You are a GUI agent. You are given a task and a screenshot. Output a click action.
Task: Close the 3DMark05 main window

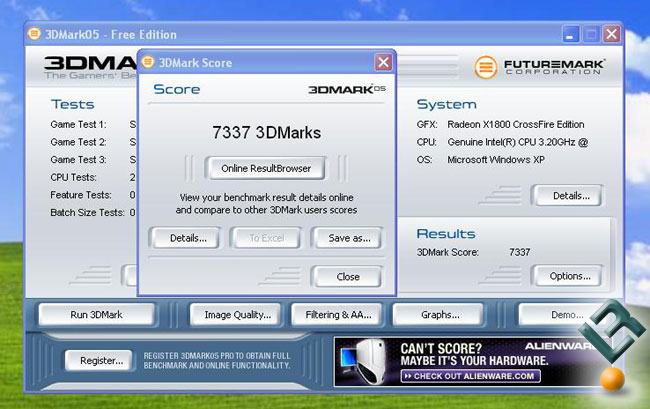click(611, 34)
